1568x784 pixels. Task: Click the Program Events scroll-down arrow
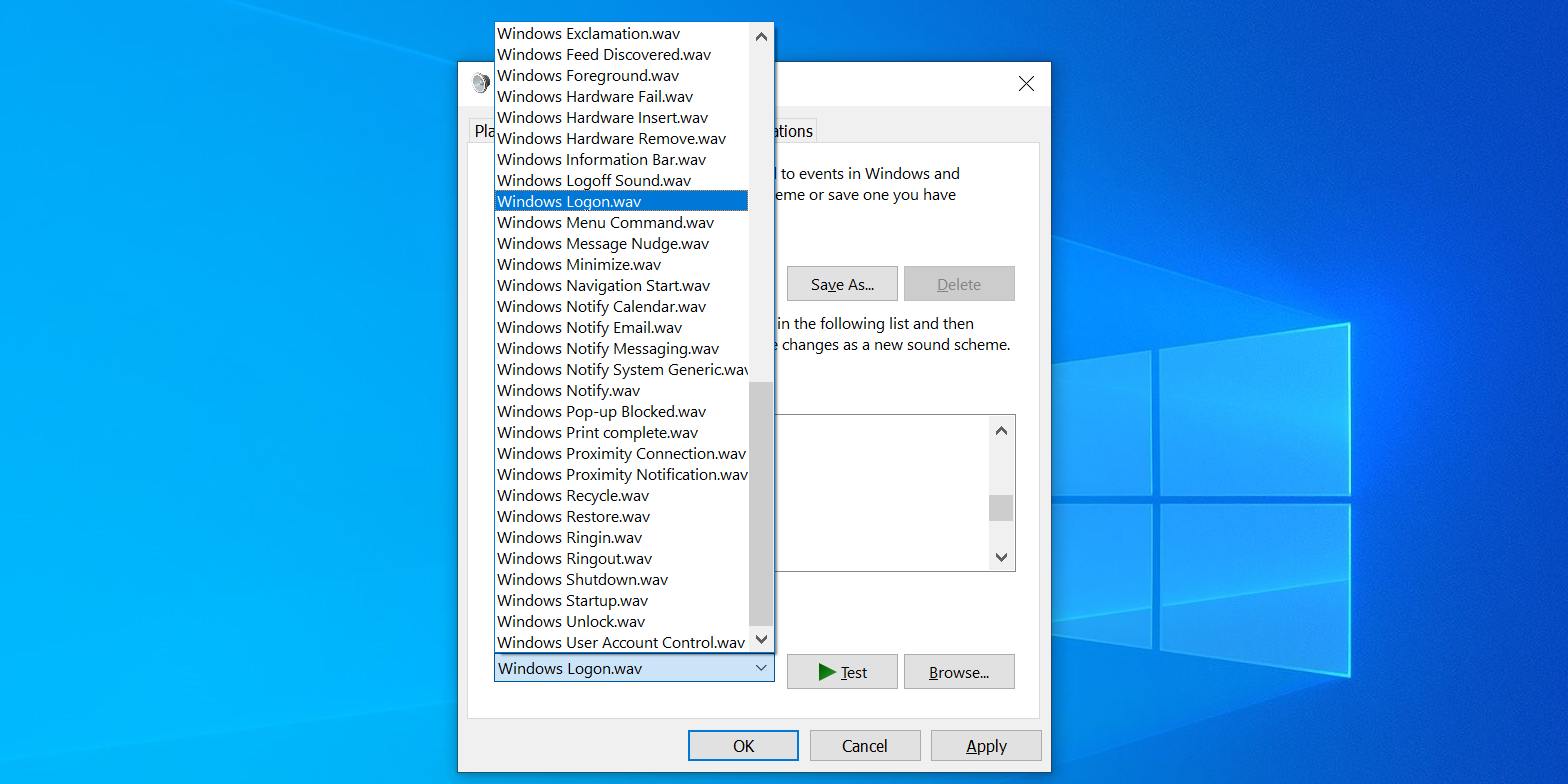pyautogui.click(x=1001, y=557)
